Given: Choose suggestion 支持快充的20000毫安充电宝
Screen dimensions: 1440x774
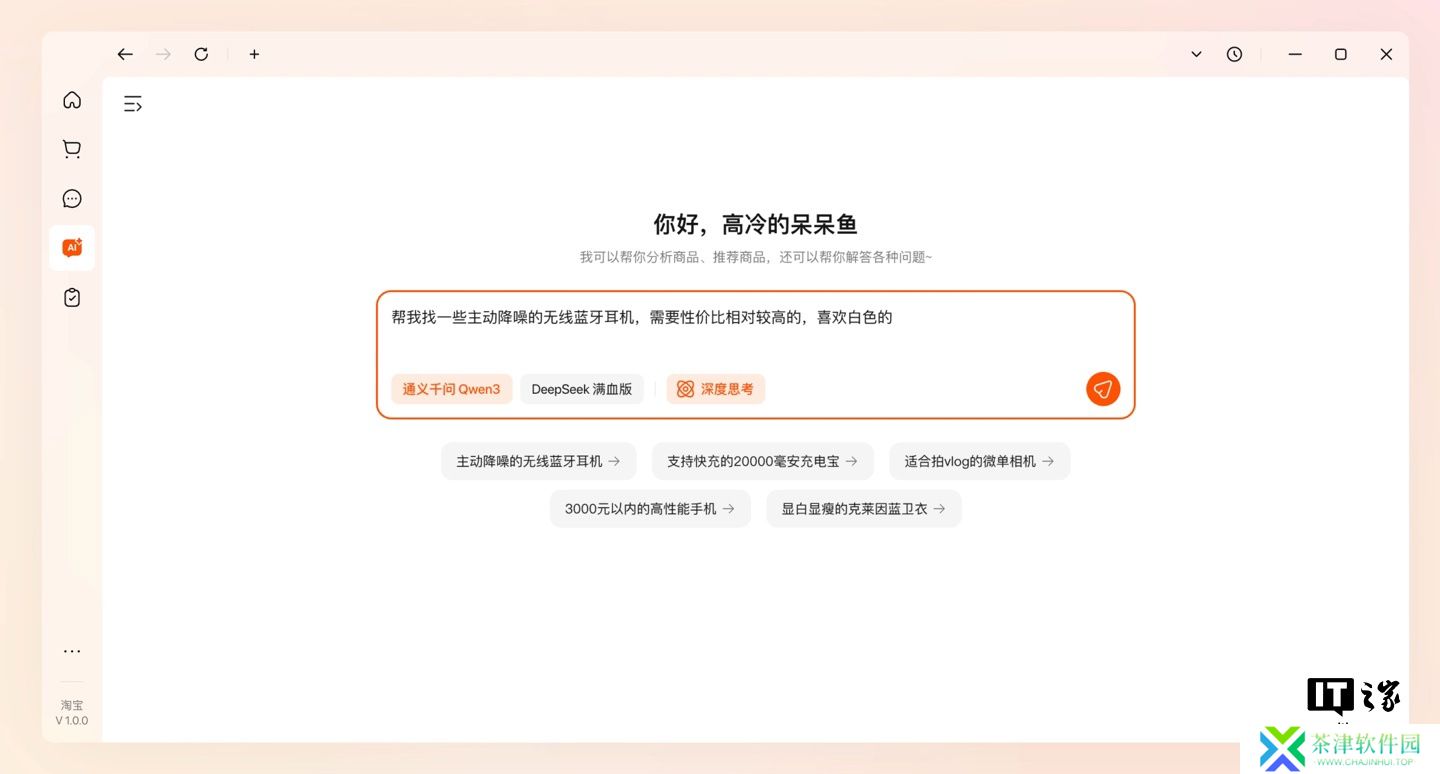Looking at the screenshot, I should [x=762, y=461].
